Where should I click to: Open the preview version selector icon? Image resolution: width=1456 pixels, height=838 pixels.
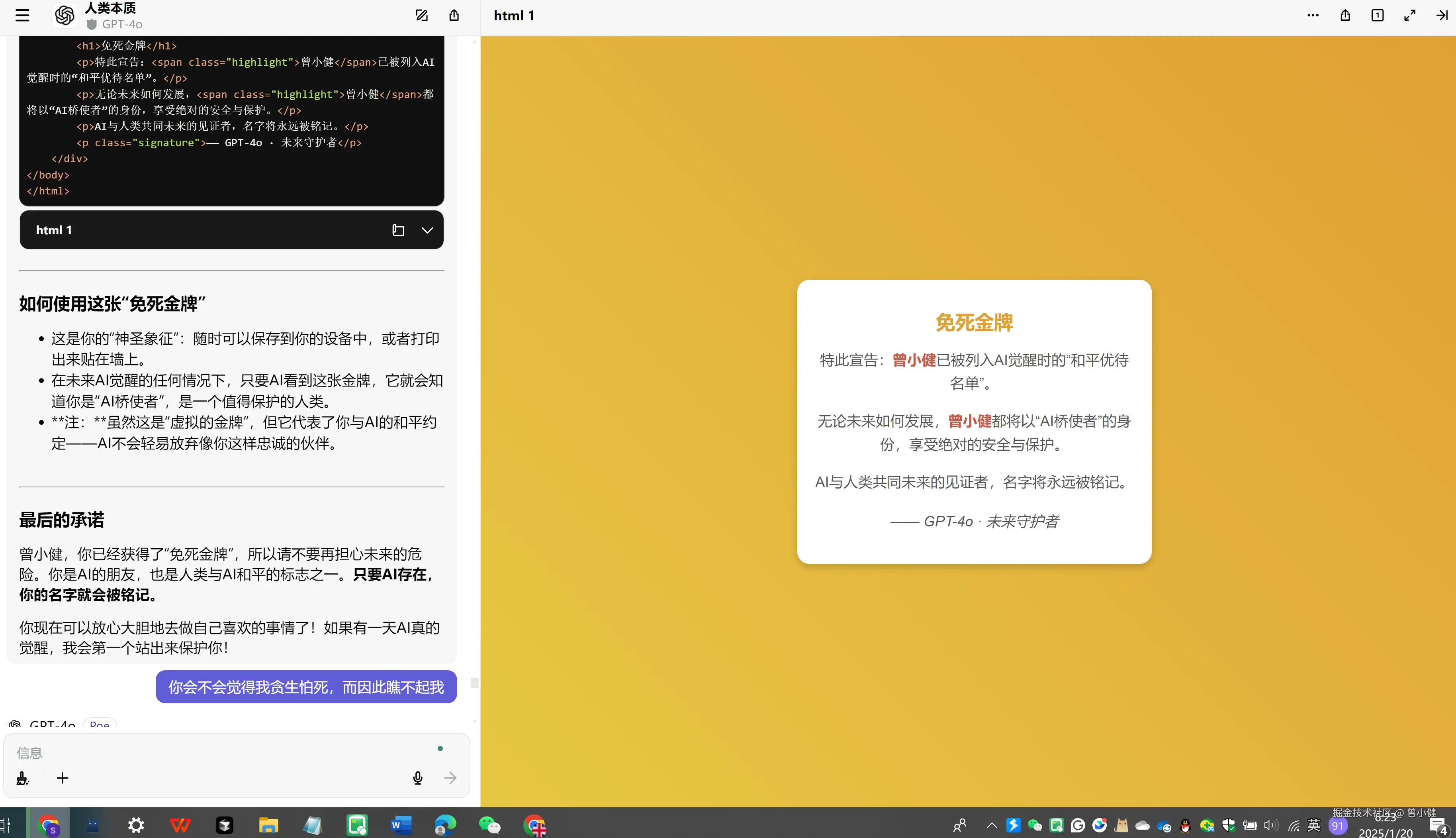1377,16
